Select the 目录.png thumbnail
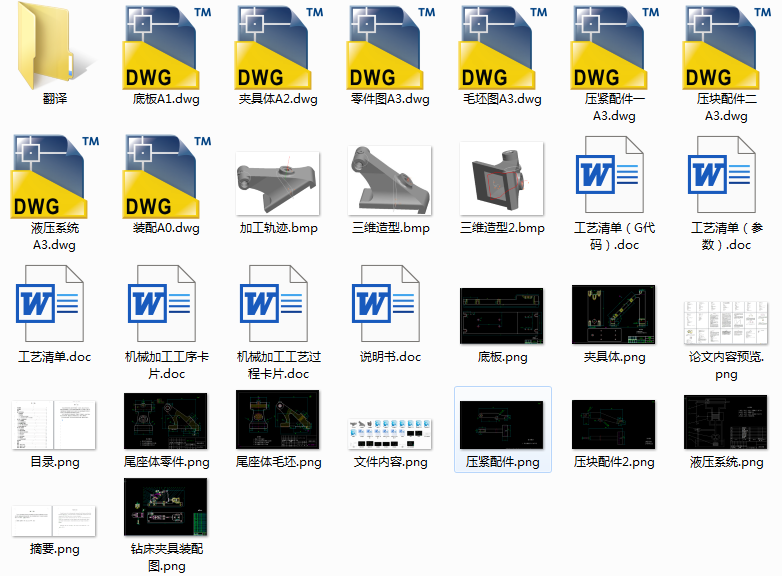Image resolution: width=782 pixels, height=576 pixels. coord(54,425)
